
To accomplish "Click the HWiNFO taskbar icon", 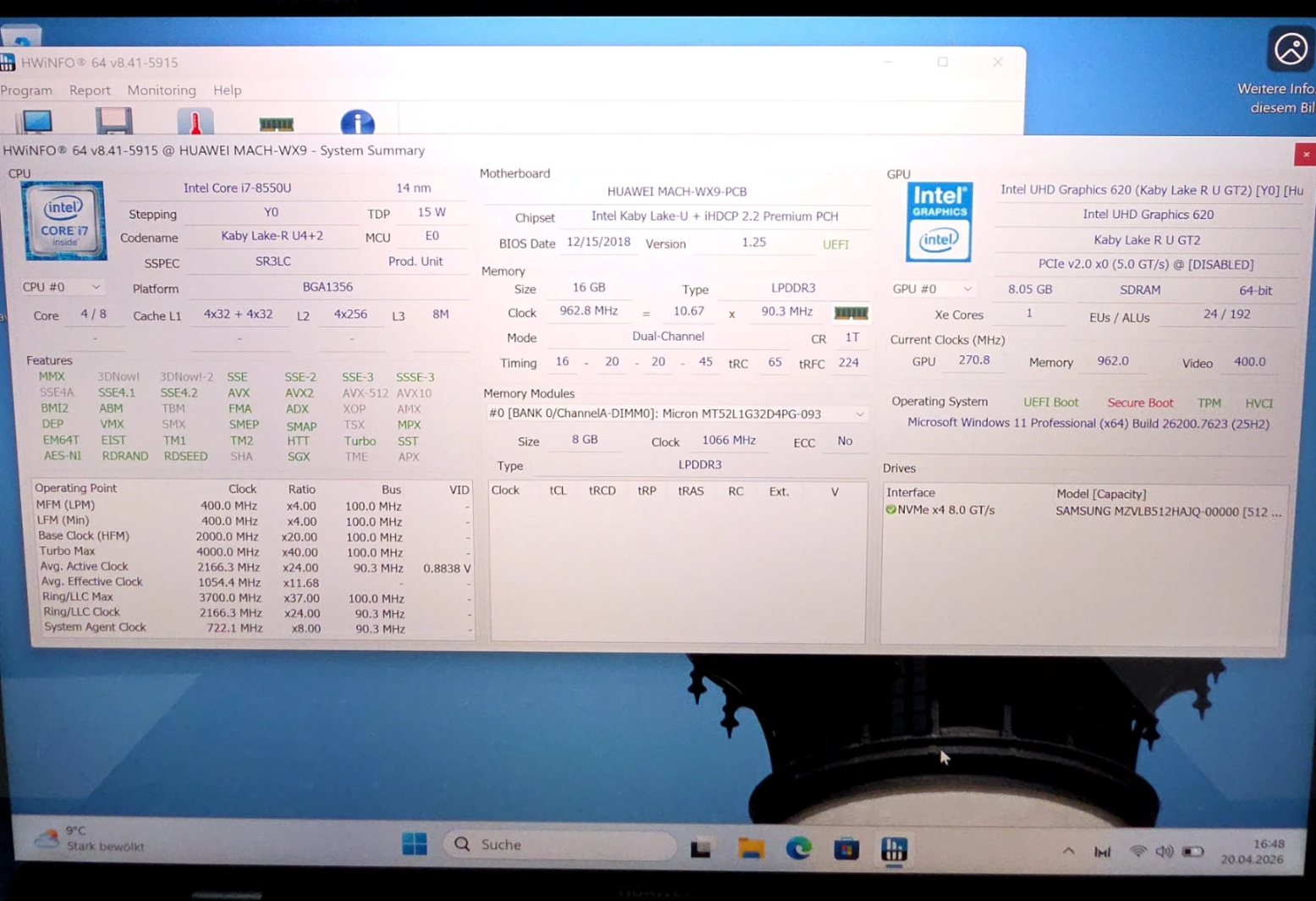I will (894, 849).
